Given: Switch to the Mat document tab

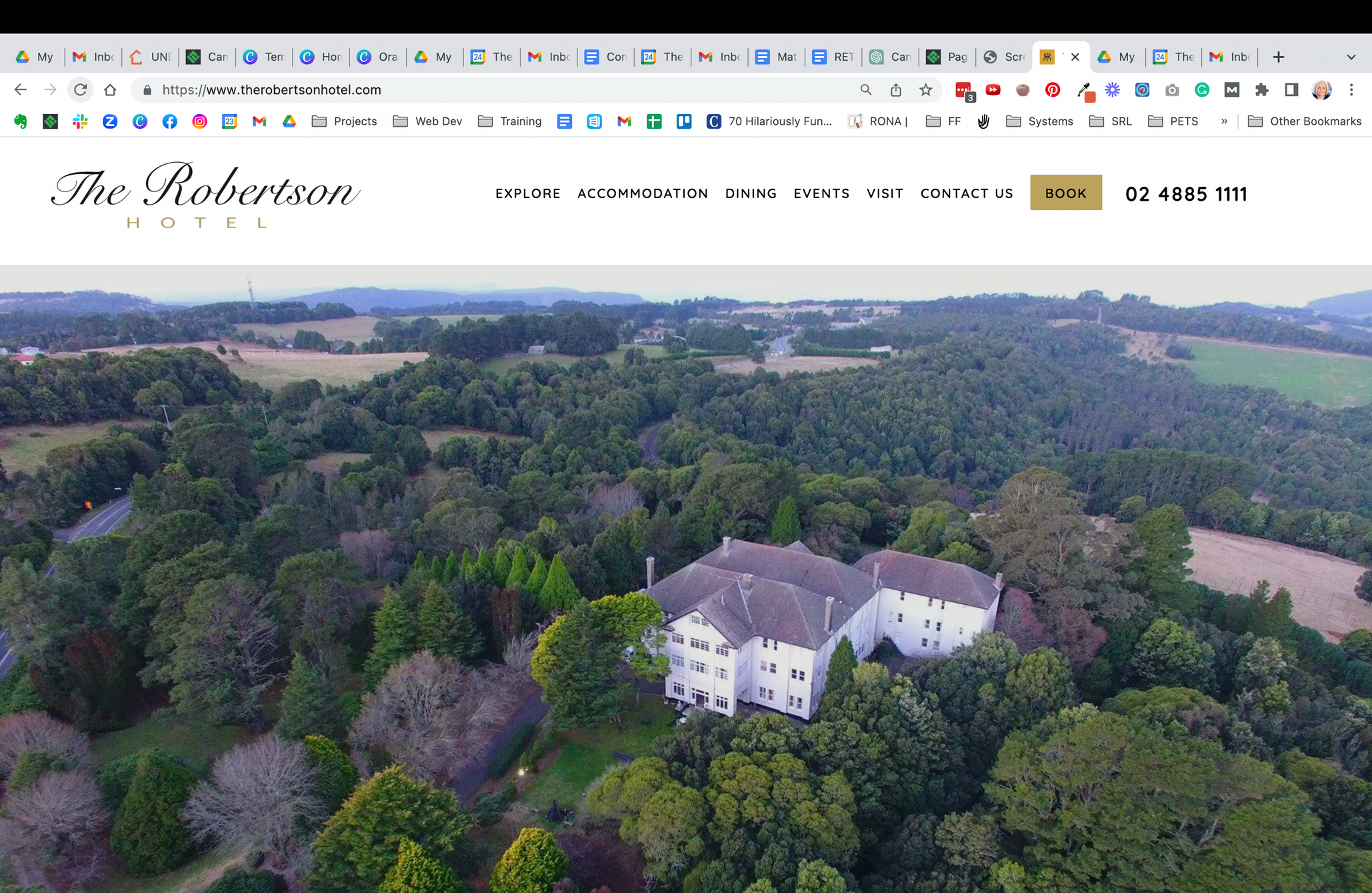Looking at the screenshot, I should (776, 57).
